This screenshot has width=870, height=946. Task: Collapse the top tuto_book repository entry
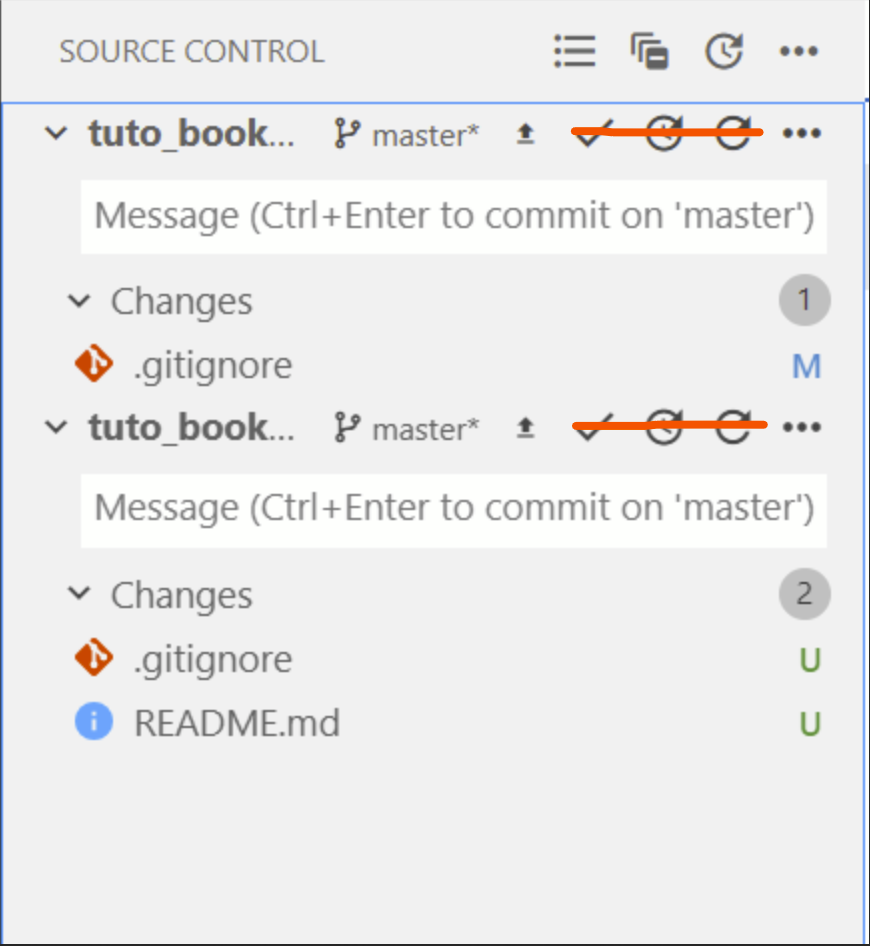click(x=56, y=133)
